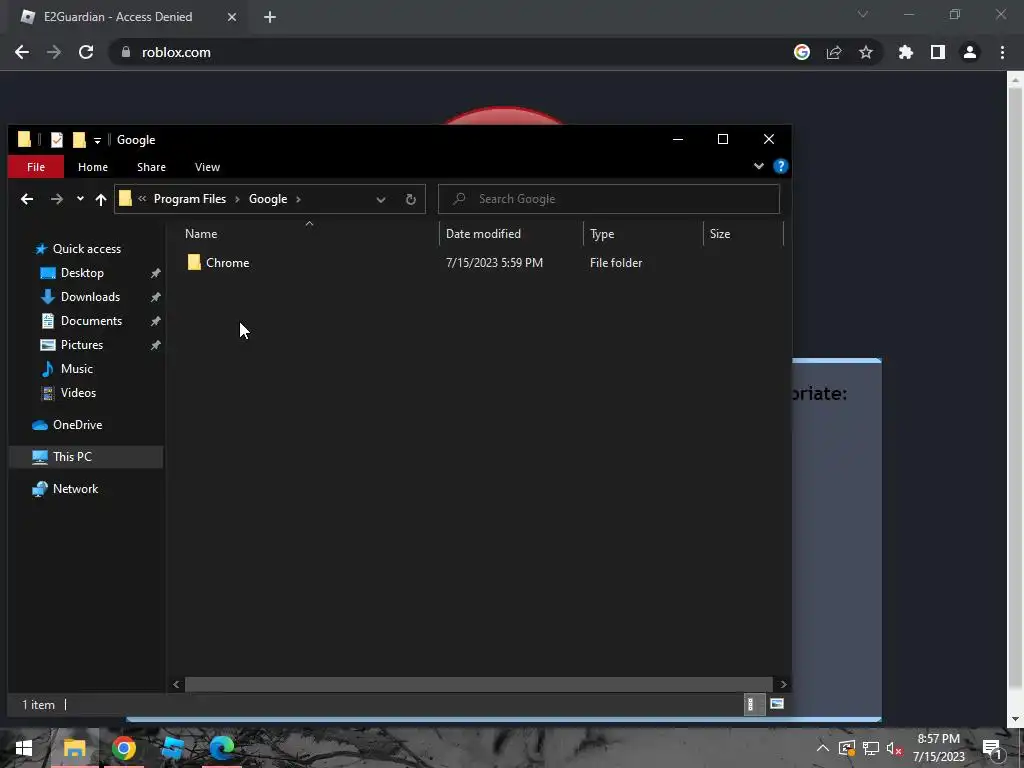This screenshot has width=1024, height=768.
Task: Bookmark this page with star icon
Action: tap(866, 52)
